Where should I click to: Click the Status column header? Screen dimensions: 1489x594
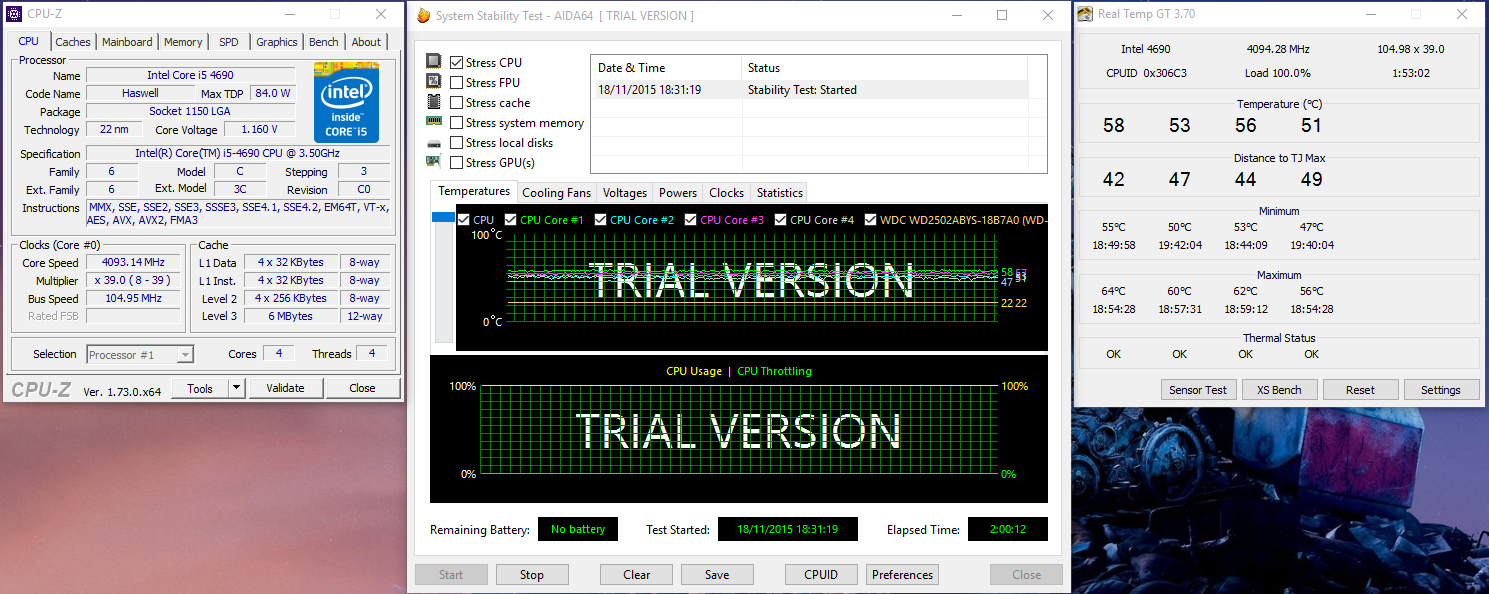tap(885, 68)
